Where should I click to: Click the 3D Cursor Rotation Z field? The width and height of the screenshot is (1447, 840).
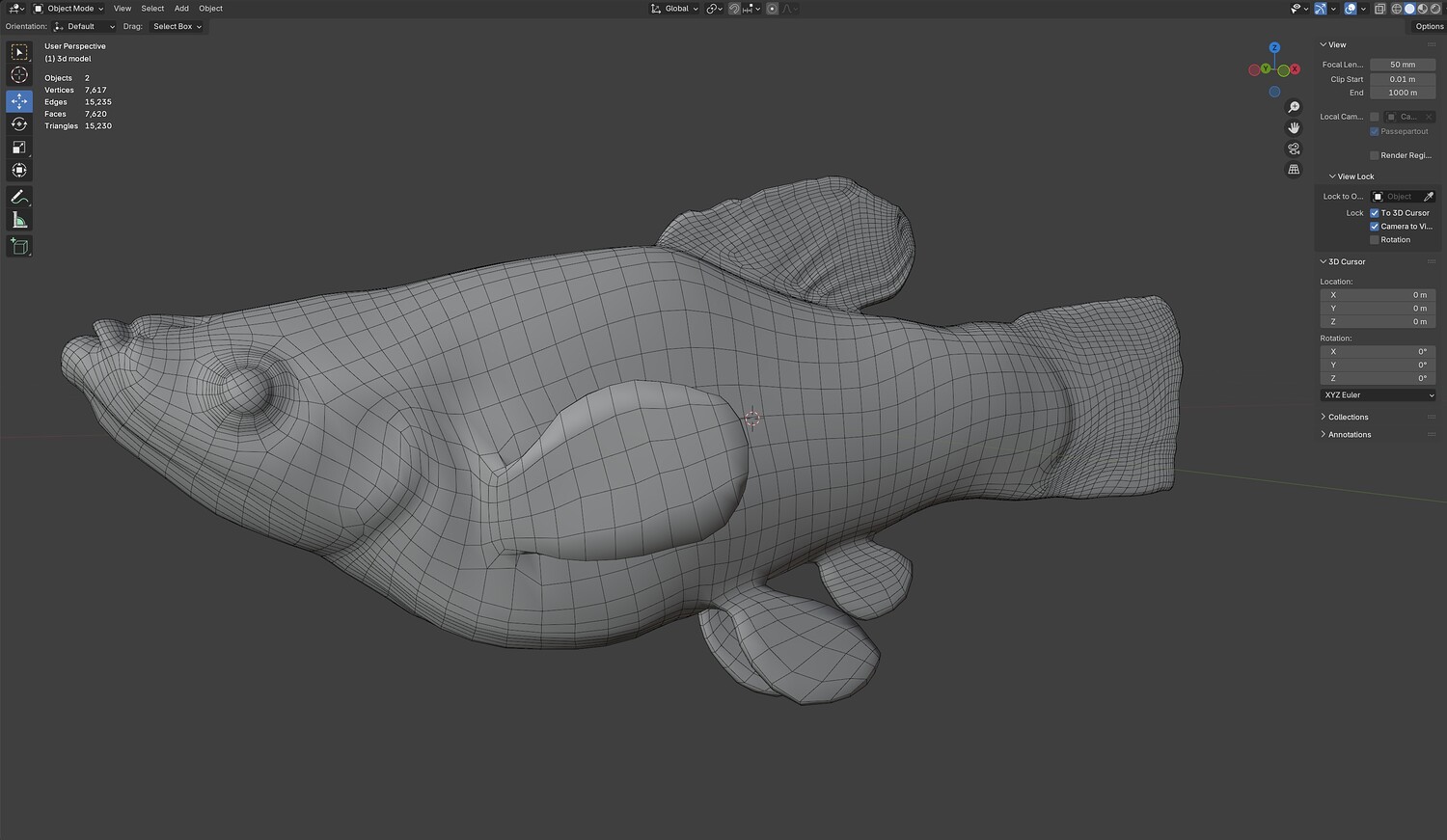pos(1378,378)
